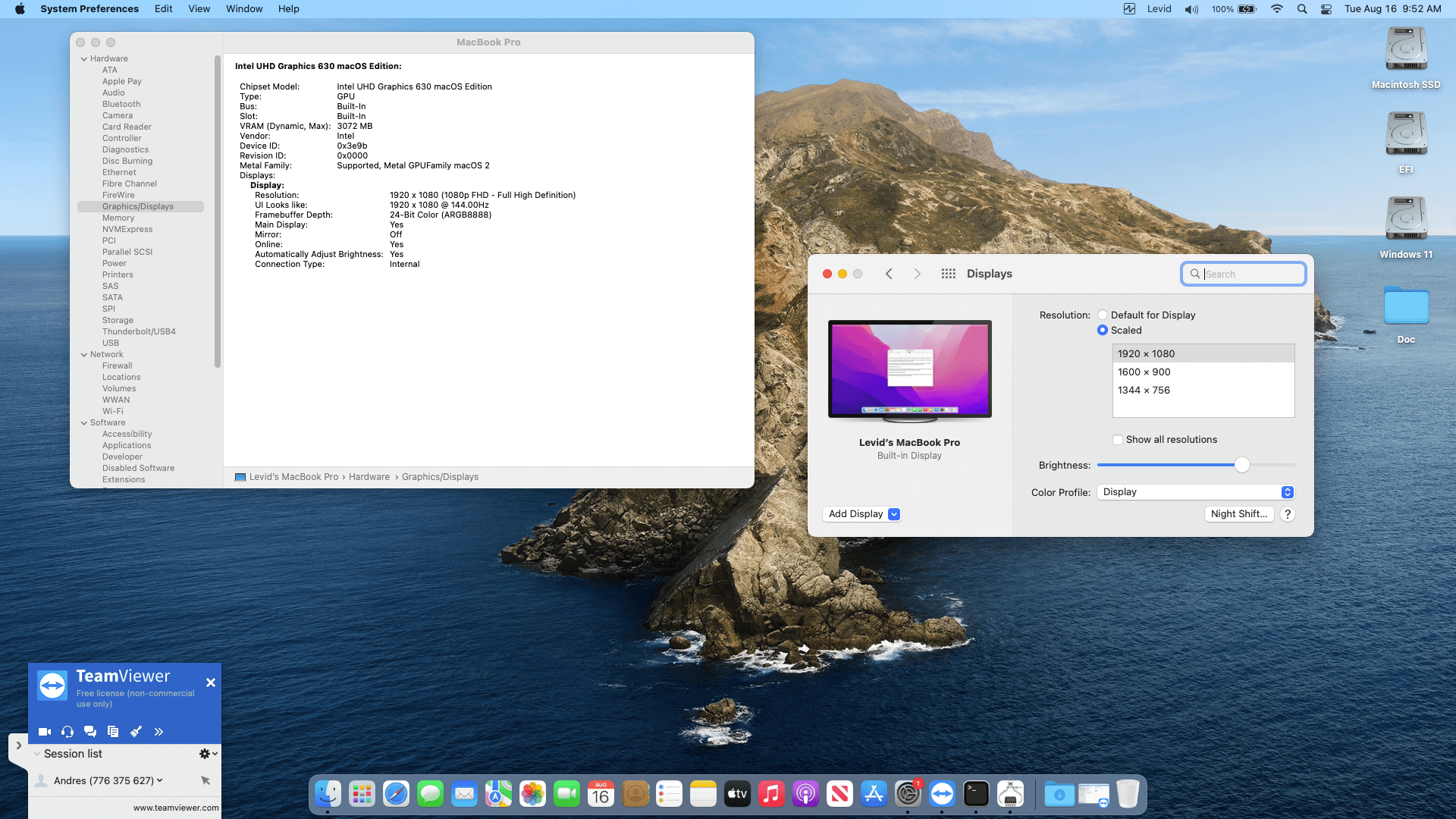Viewport: 1456px width, 819px height.
Task: Open TeamViewer file transfer icon
Action: (113, 732)
